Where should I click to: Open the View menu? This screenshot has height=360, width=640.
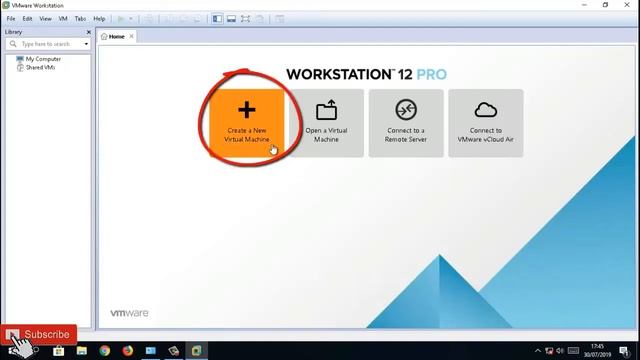[45, 19]
